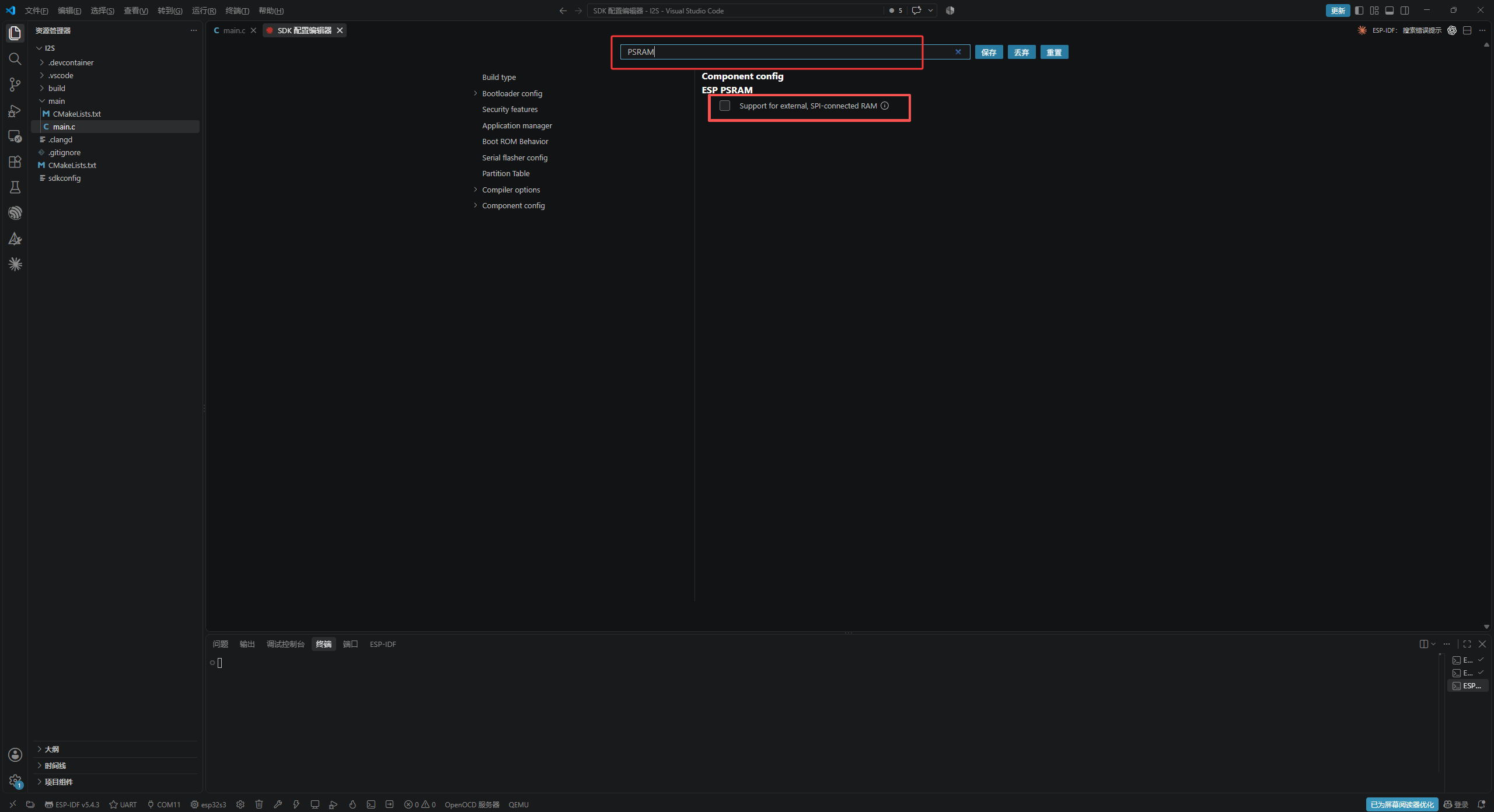This screenshot has width=1494, height=812.
Task: Click the wrench Build Project status icon
Action: (x=278, y=804)
